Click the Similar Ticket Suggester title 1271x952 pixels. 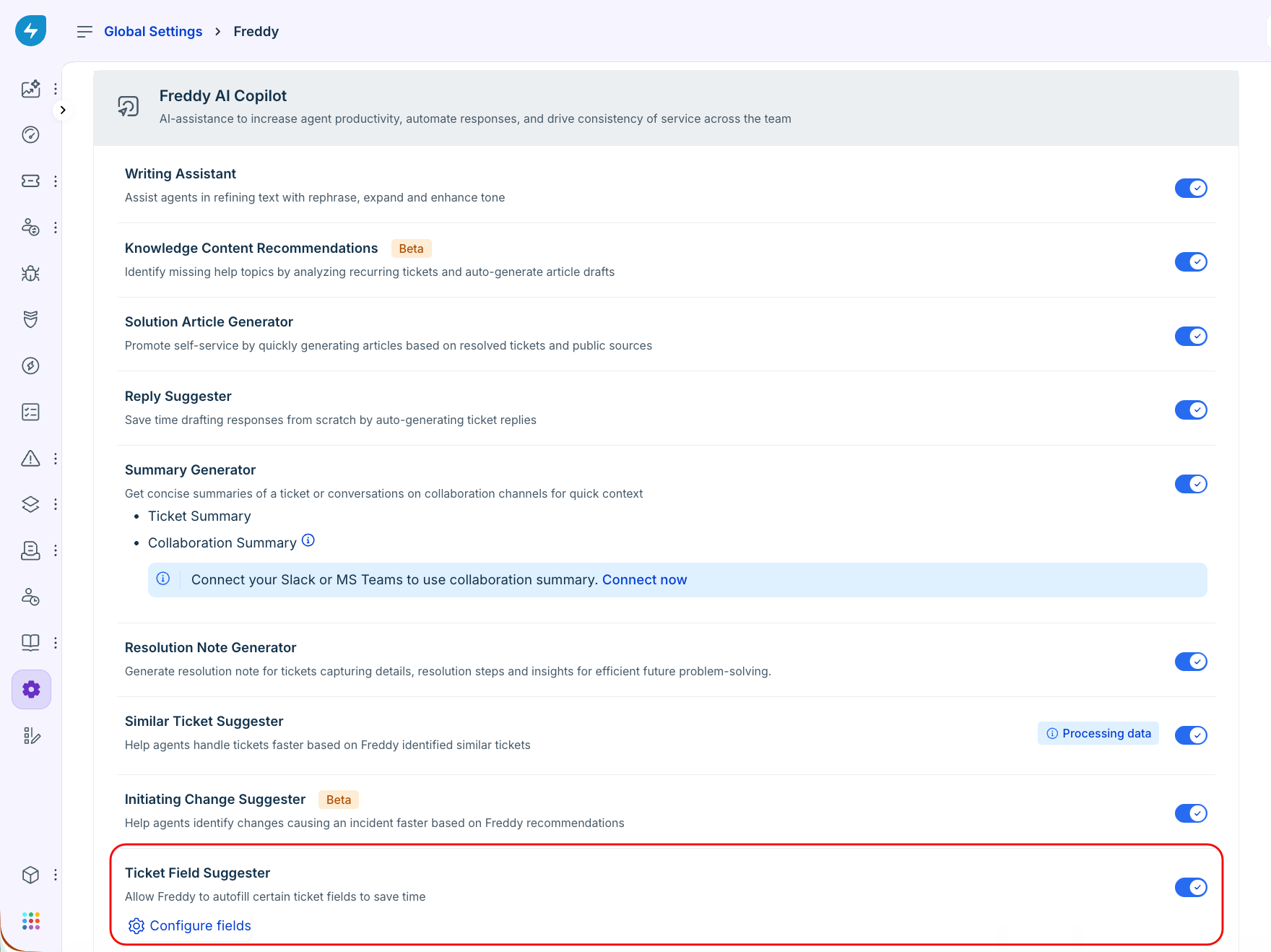tap(204, 722)
